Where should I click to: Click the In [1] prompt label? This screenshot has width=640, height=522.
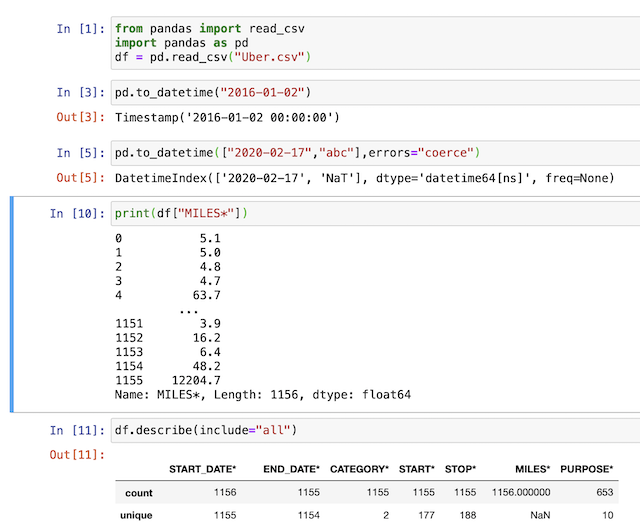pos(80,29)
